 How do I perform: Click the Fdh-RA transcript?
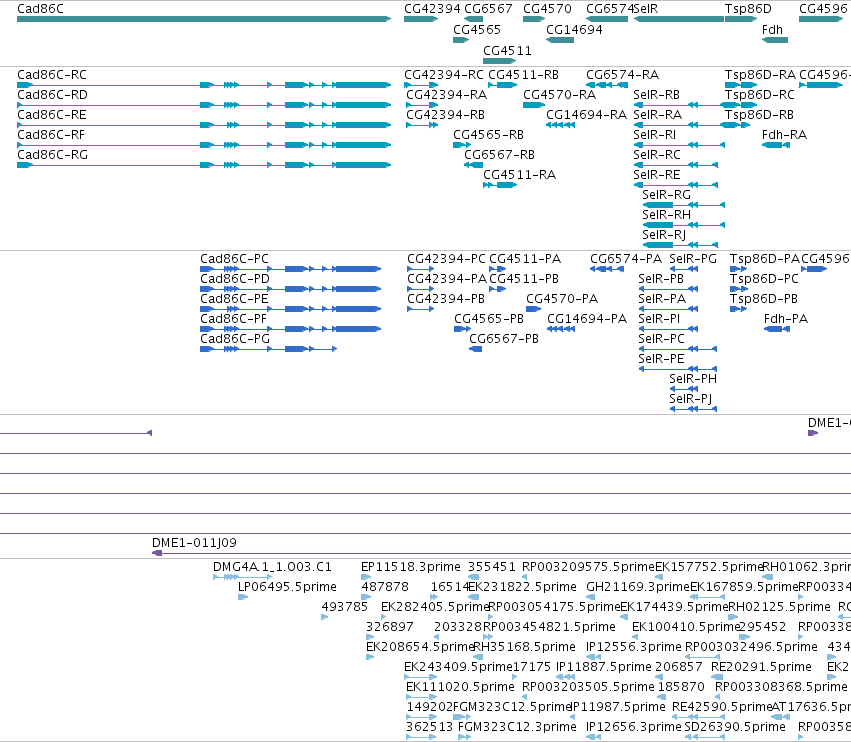pos(776,145)
